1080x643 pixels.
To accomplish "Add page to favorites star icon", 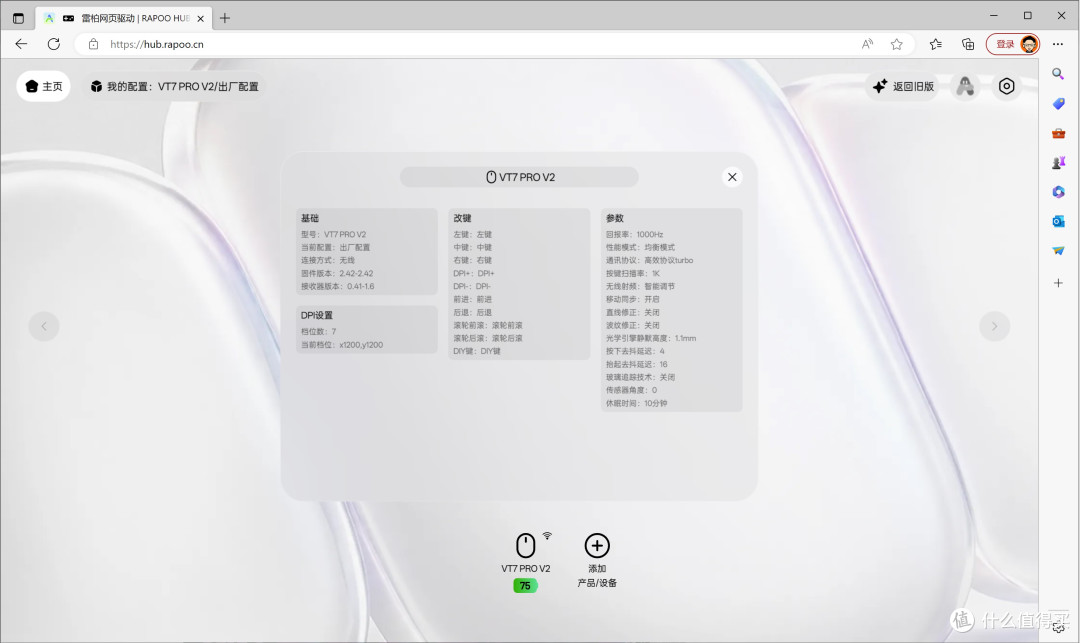I will pyautogui.click(x=896, y=44).
